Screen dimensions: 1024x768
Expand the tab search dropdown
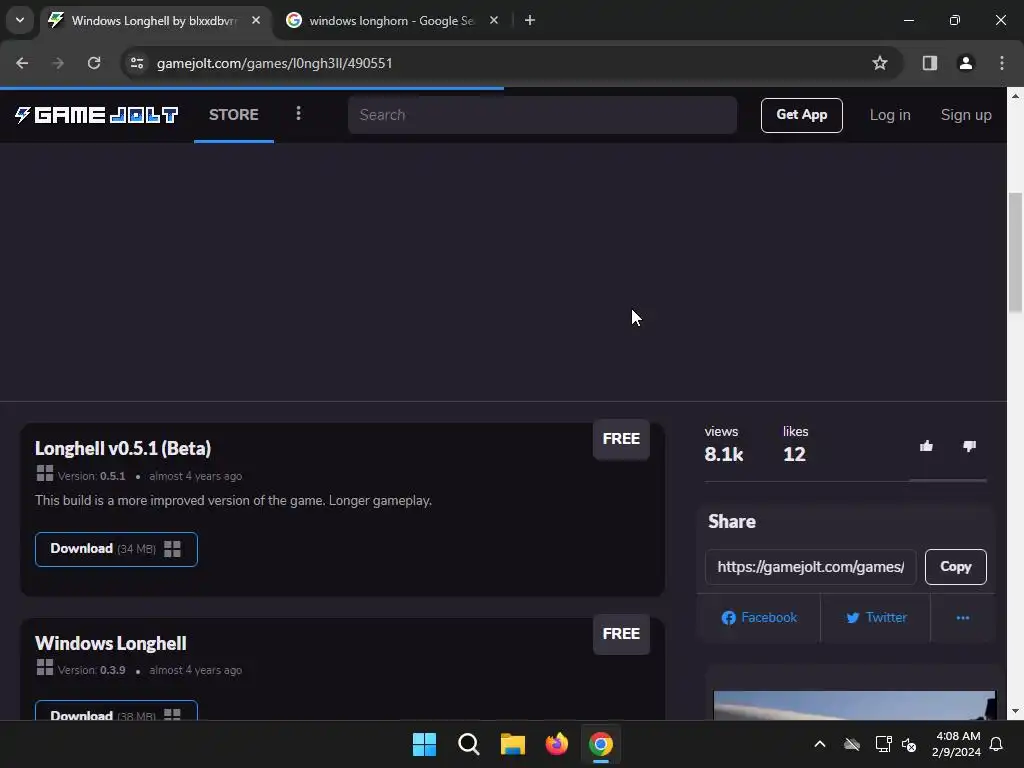coord(20,20)
